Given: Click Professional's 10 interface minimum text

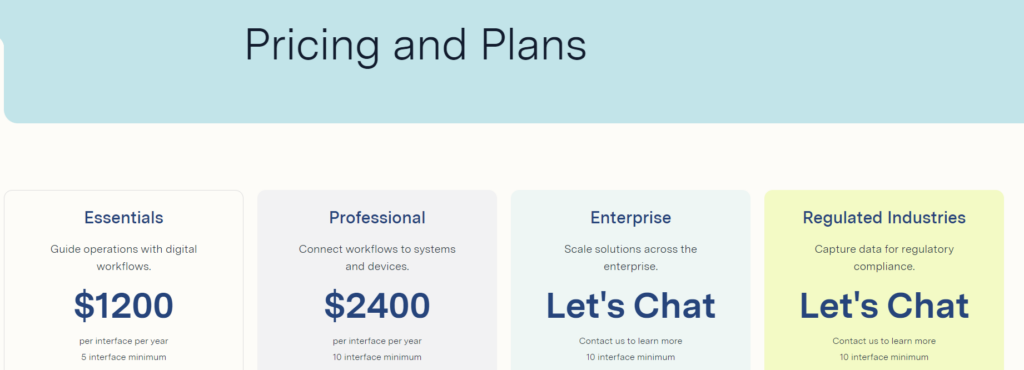Looking at the screenshot, I should 377,357.
